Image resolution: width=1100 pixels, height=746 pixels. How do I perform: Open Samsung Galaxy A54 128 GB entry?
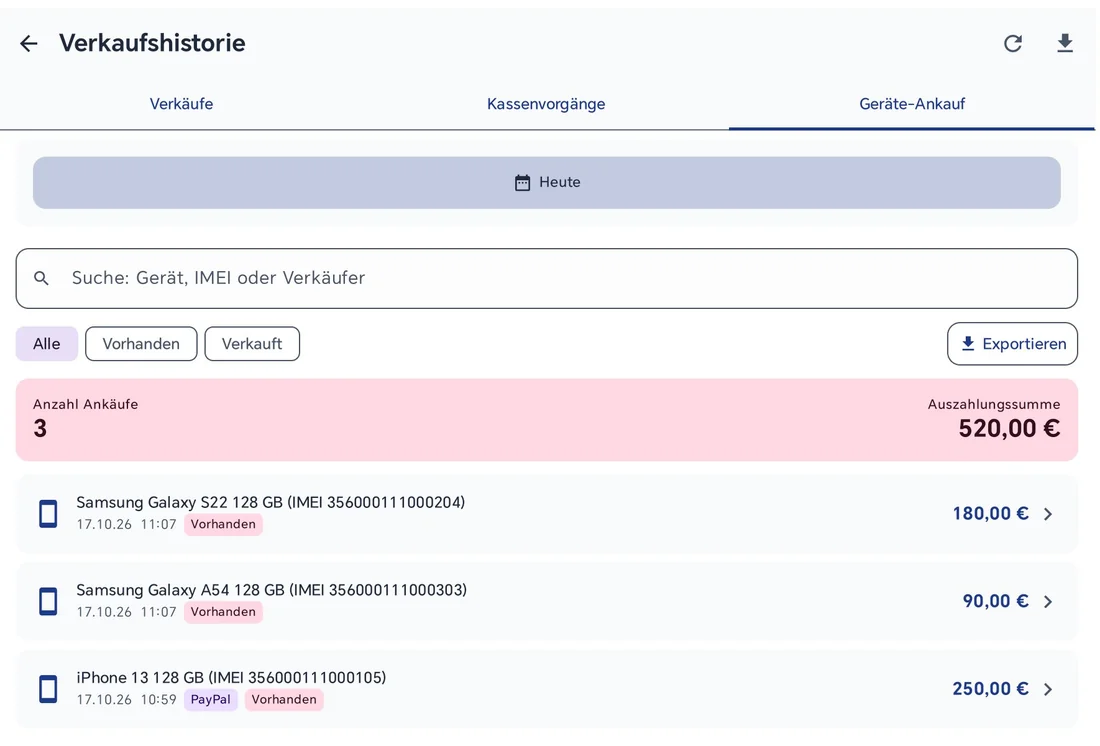pos(546,601)
